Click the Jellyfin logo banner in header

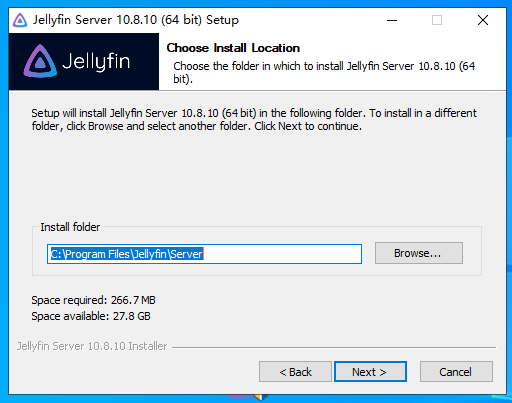click(x=84, y=61)
